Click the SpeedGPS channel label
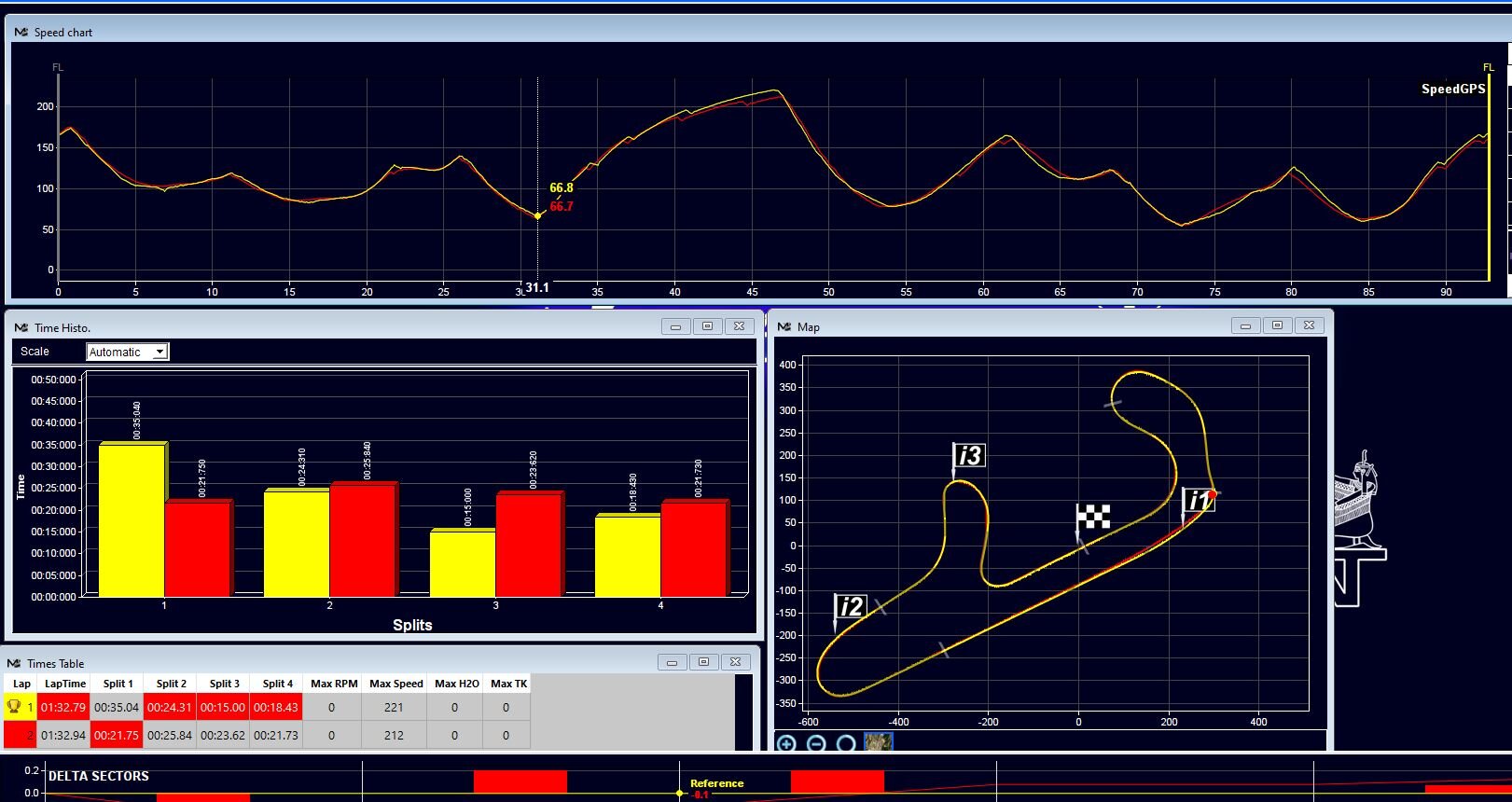Viewport: 1512px width, 802px height. click(x=1452, y=90)
